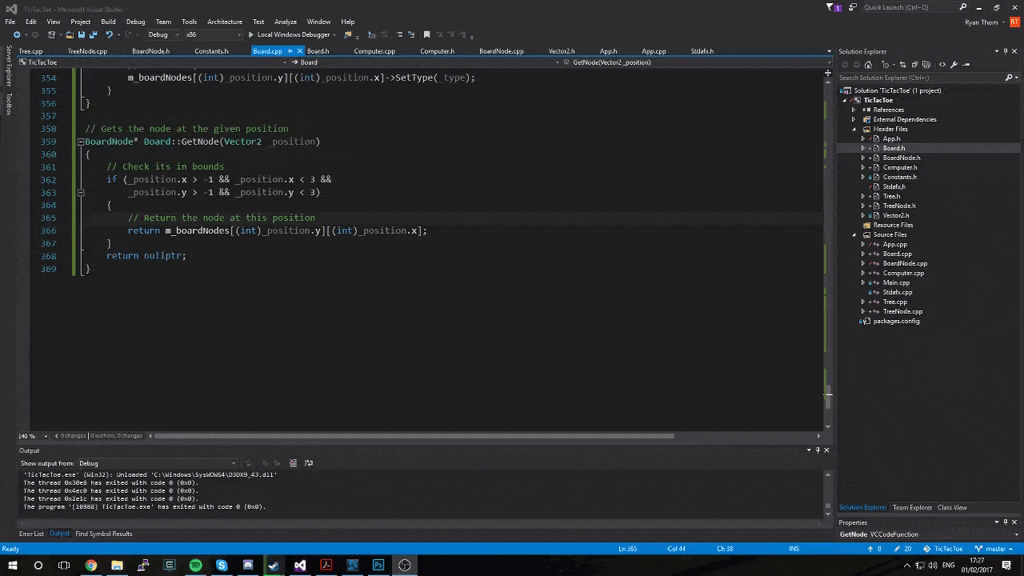Toggle pin on the Board.cpp tab
1024x576 pixels.
click(x=290, y=51)
